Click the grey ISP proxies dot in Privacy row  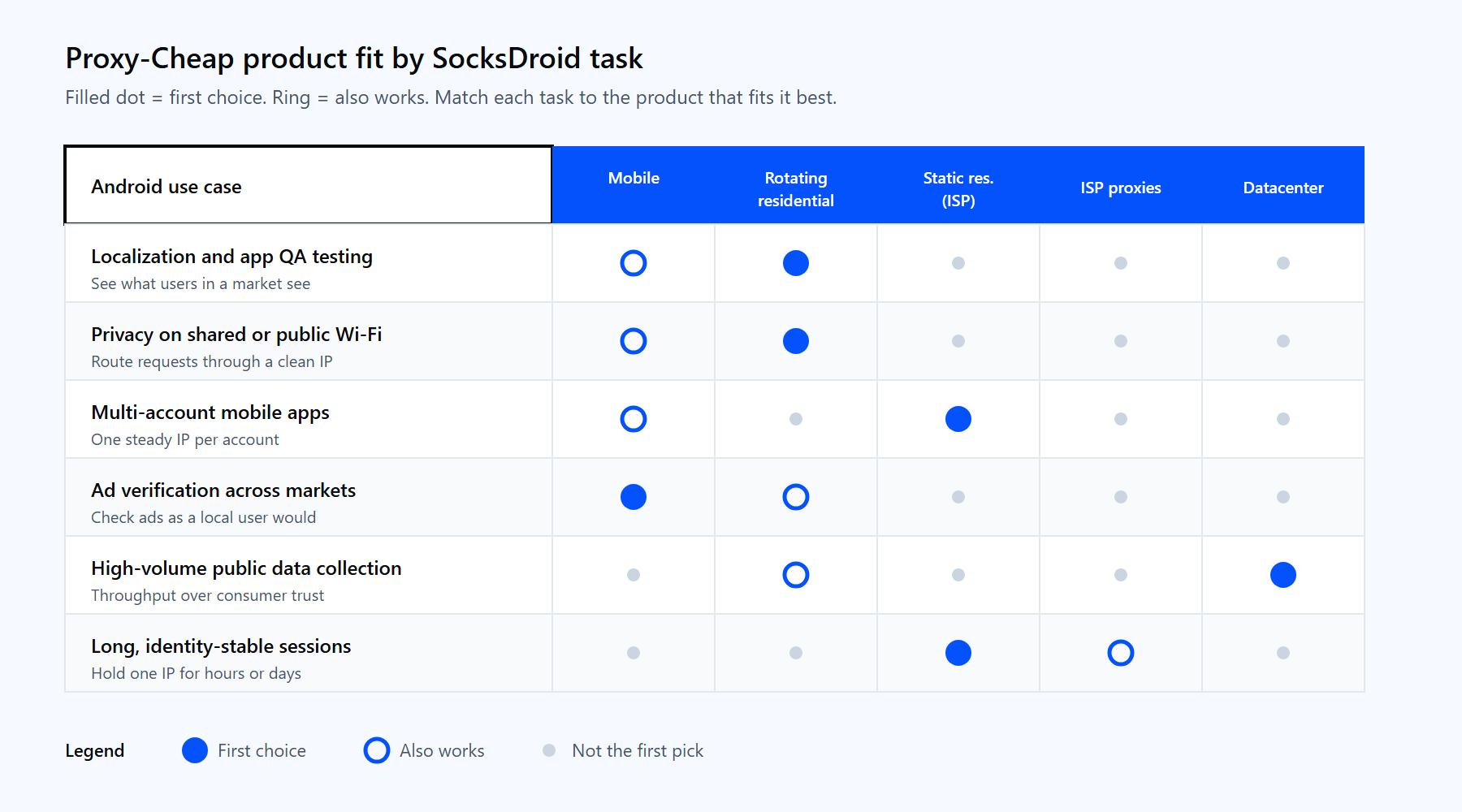(1121, 341)
